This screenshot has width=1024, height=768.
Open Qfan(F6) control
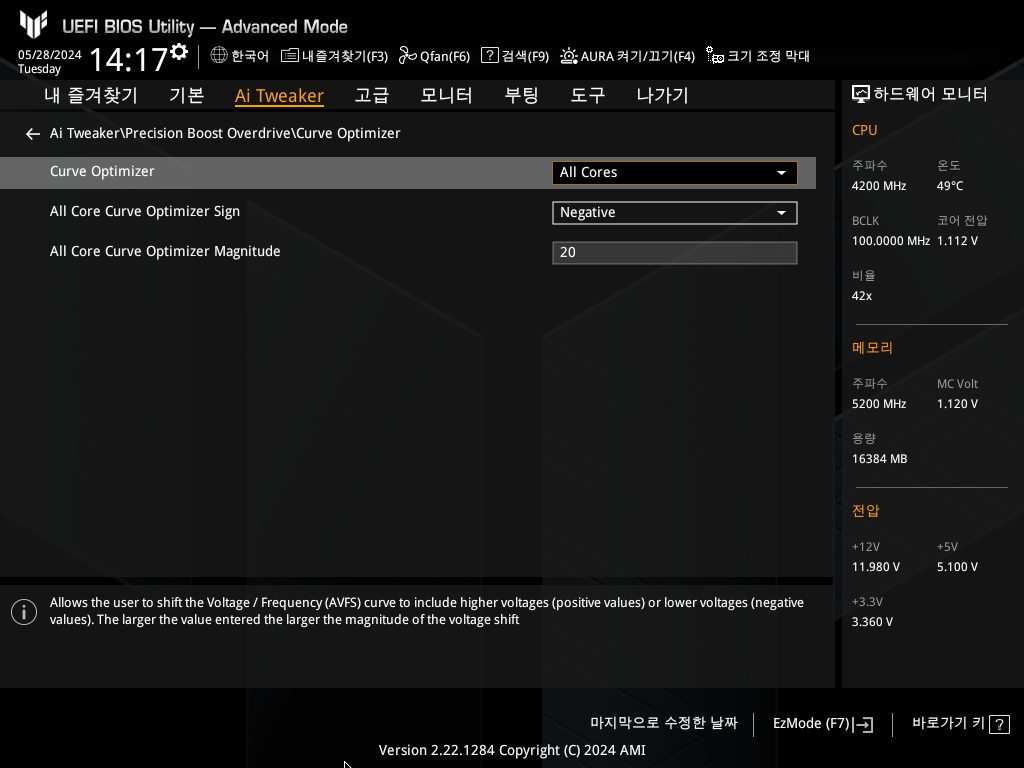pyautogui.click(x=434, y=56)
